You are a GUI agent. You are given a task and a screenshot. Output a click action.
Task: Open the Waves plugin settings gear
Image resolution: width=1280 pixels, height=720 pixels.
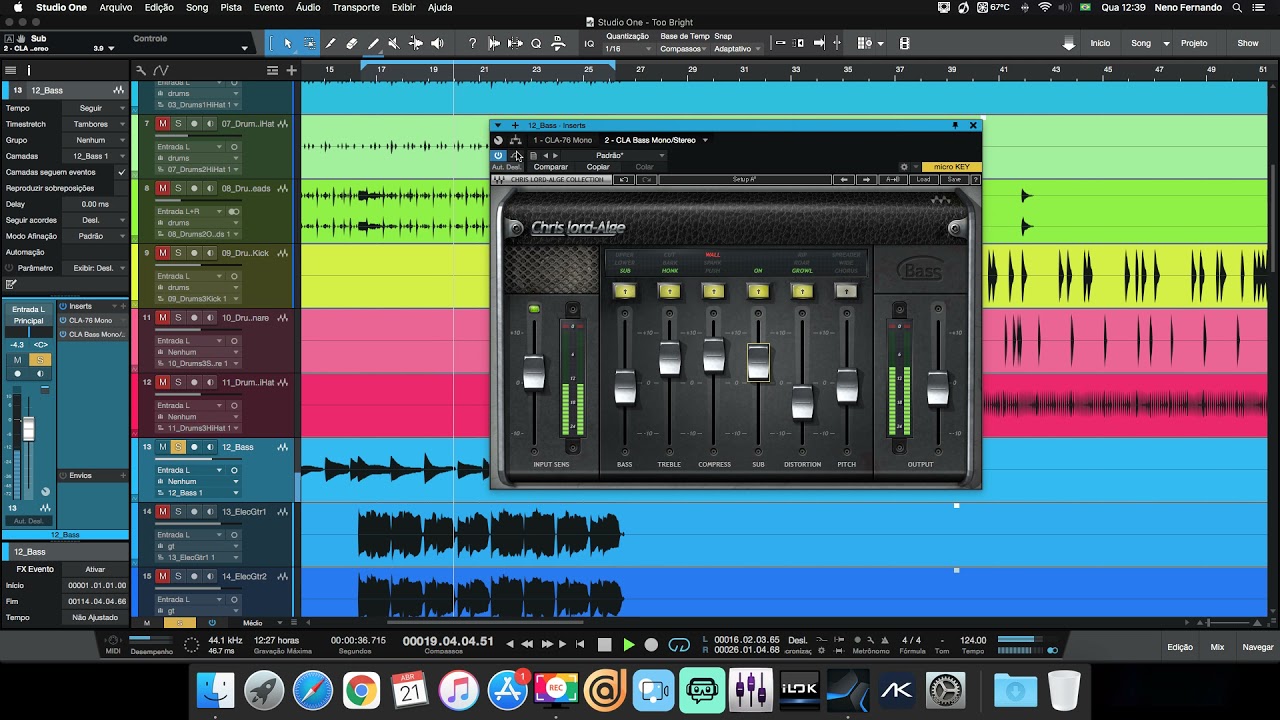pyautogui.click(x=904, y=167)
